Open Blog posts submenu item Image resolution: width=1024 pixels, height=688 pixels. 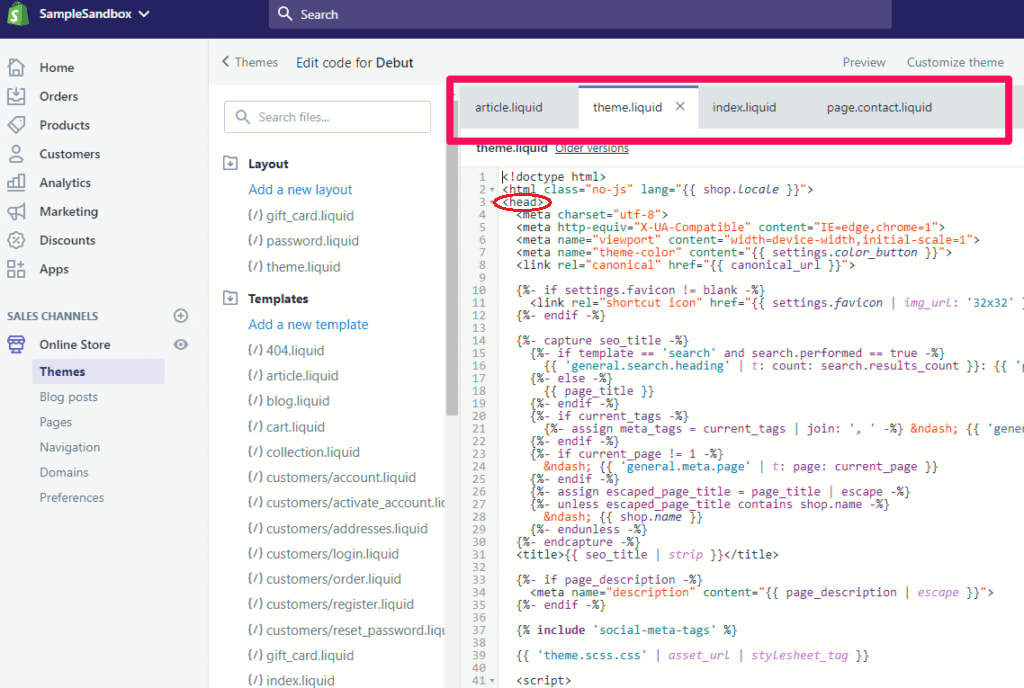pyautogui.click(x=69, y=397)
